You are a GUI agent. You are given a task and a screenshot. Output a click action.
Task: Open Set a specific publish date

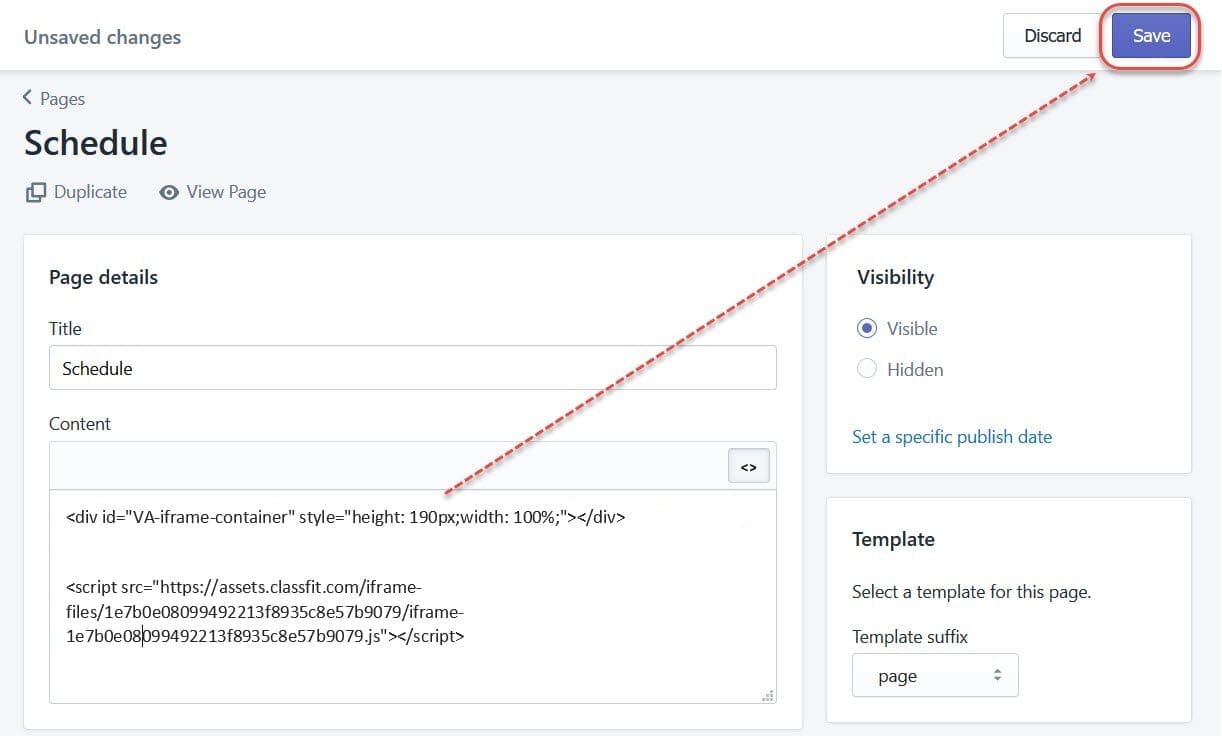tap(952, 437)
